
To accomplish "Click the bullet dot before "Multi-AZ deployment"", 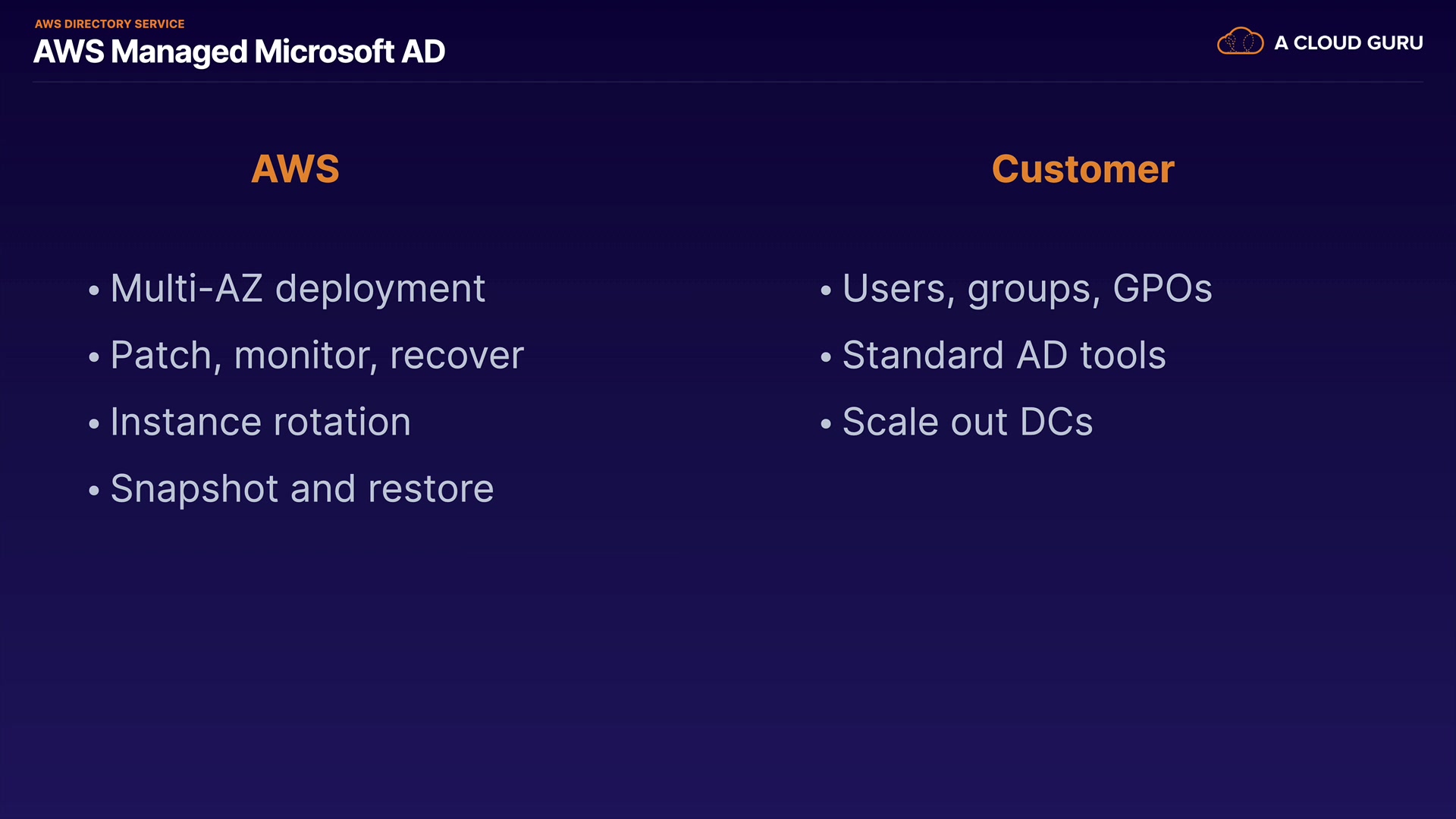I will pyautogui.click(x=94, y=290).
